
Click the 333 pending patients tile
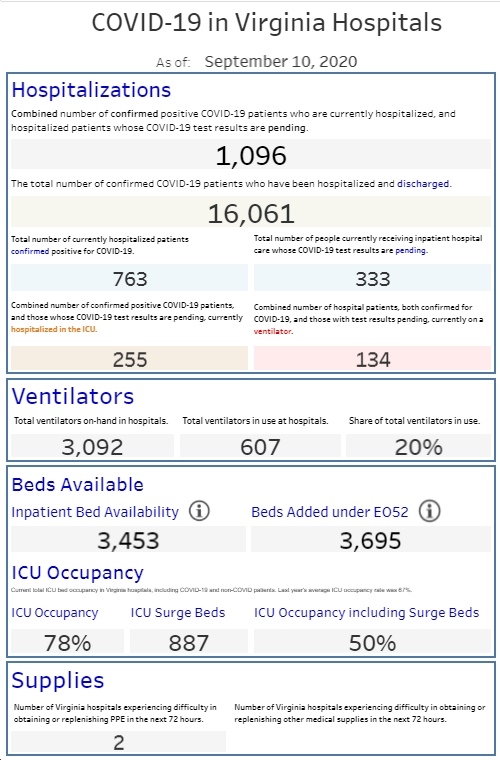372,278
